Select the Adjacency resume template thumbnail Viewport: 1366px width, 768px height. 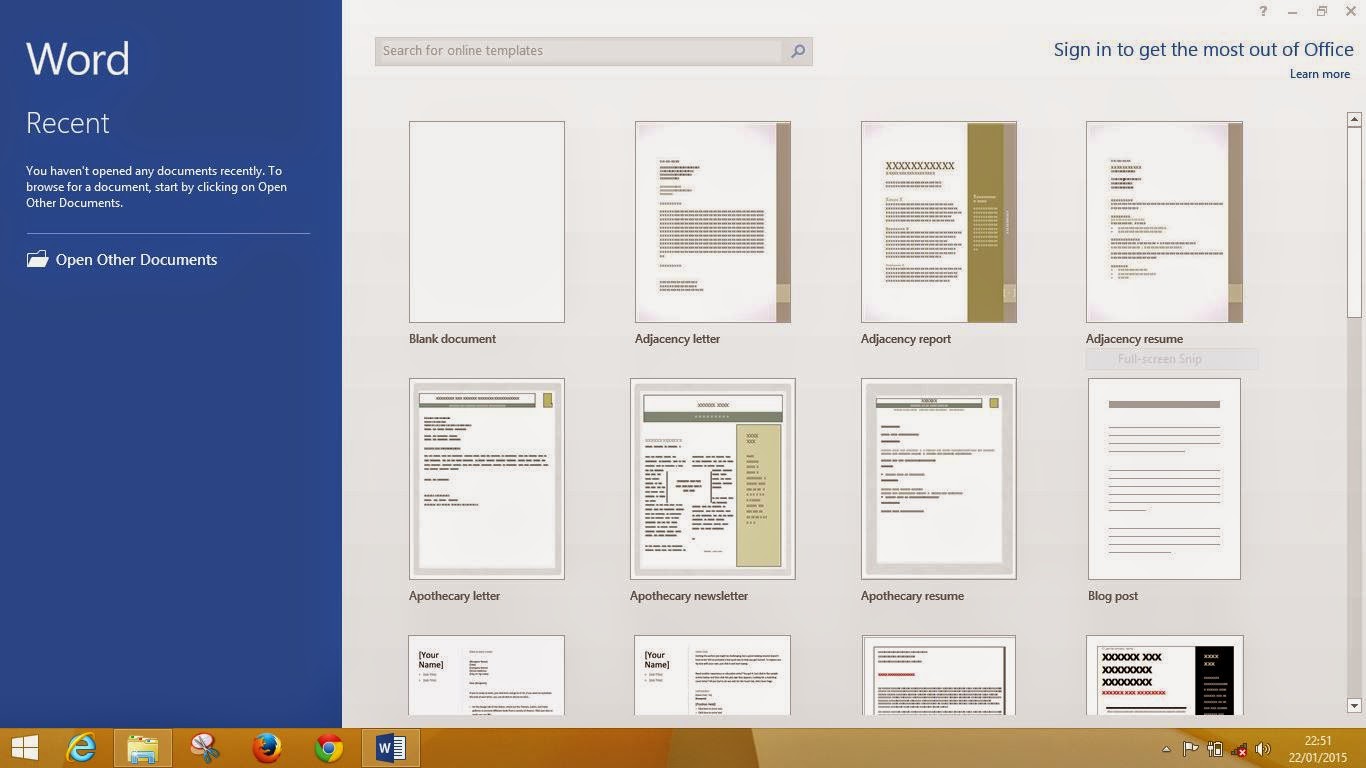click(x=1164, y=222)
